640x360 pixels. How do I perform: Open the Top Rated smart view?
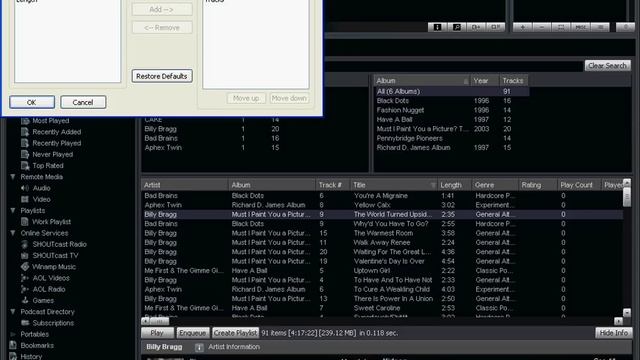coord(48,166)
